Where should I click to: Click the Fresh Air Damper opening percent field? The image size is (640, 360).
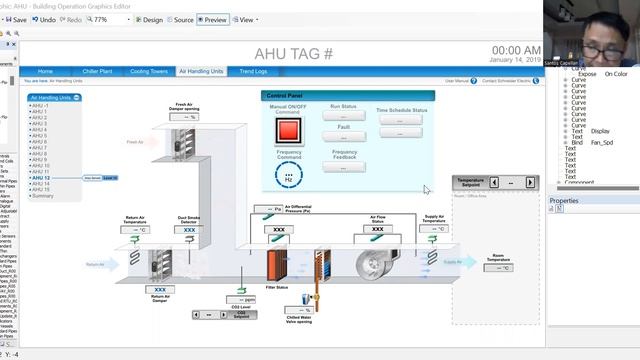(x=184, y=117)
